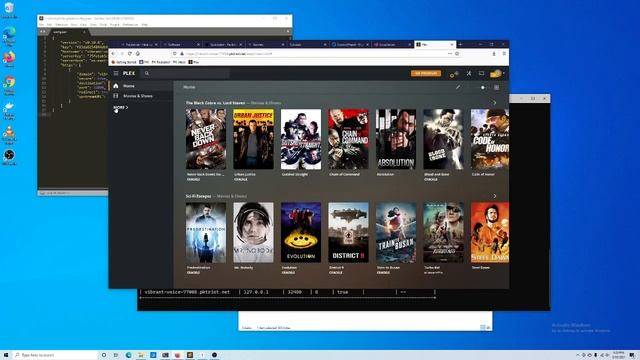Click the browser home icon
Image resolution: width=640 pixels, height=360 pixels.
[x=138, y=53]
